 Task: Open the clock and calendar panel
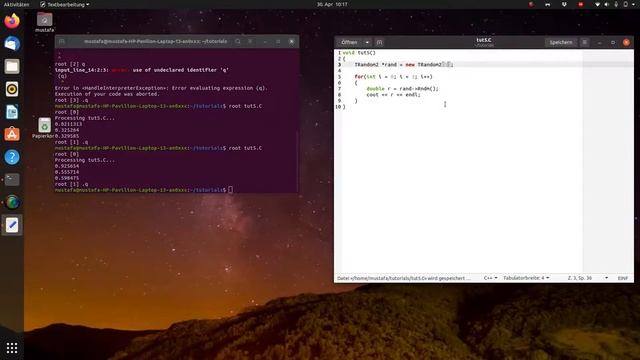click(332, 4)
